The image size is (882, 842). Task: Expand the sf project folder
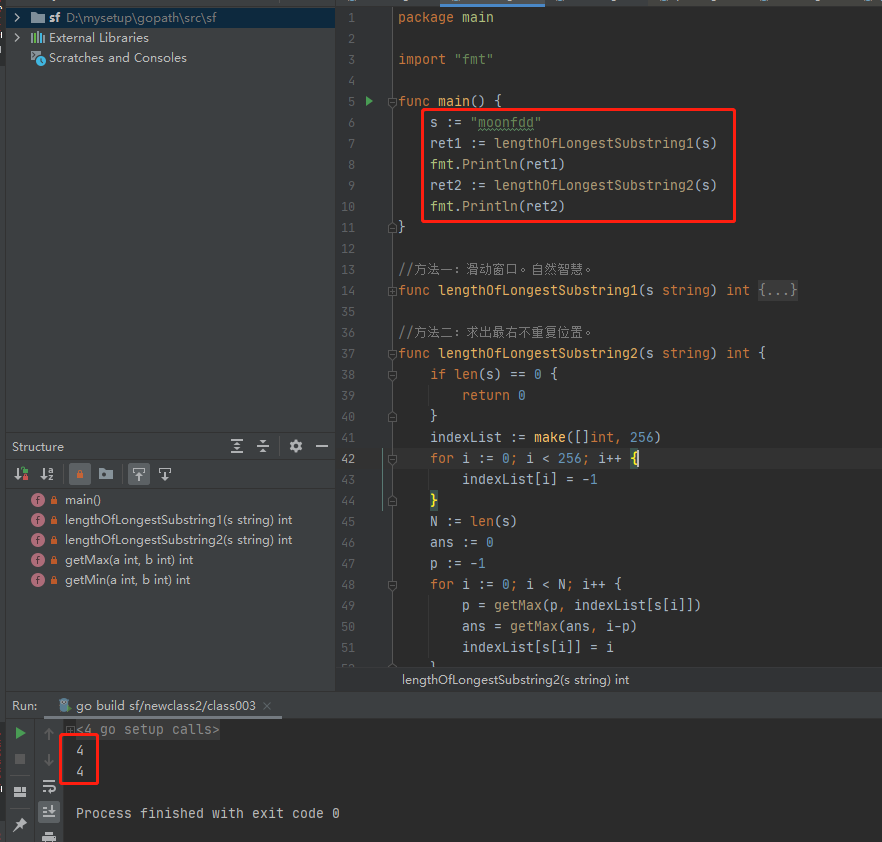tap(17, 18)
